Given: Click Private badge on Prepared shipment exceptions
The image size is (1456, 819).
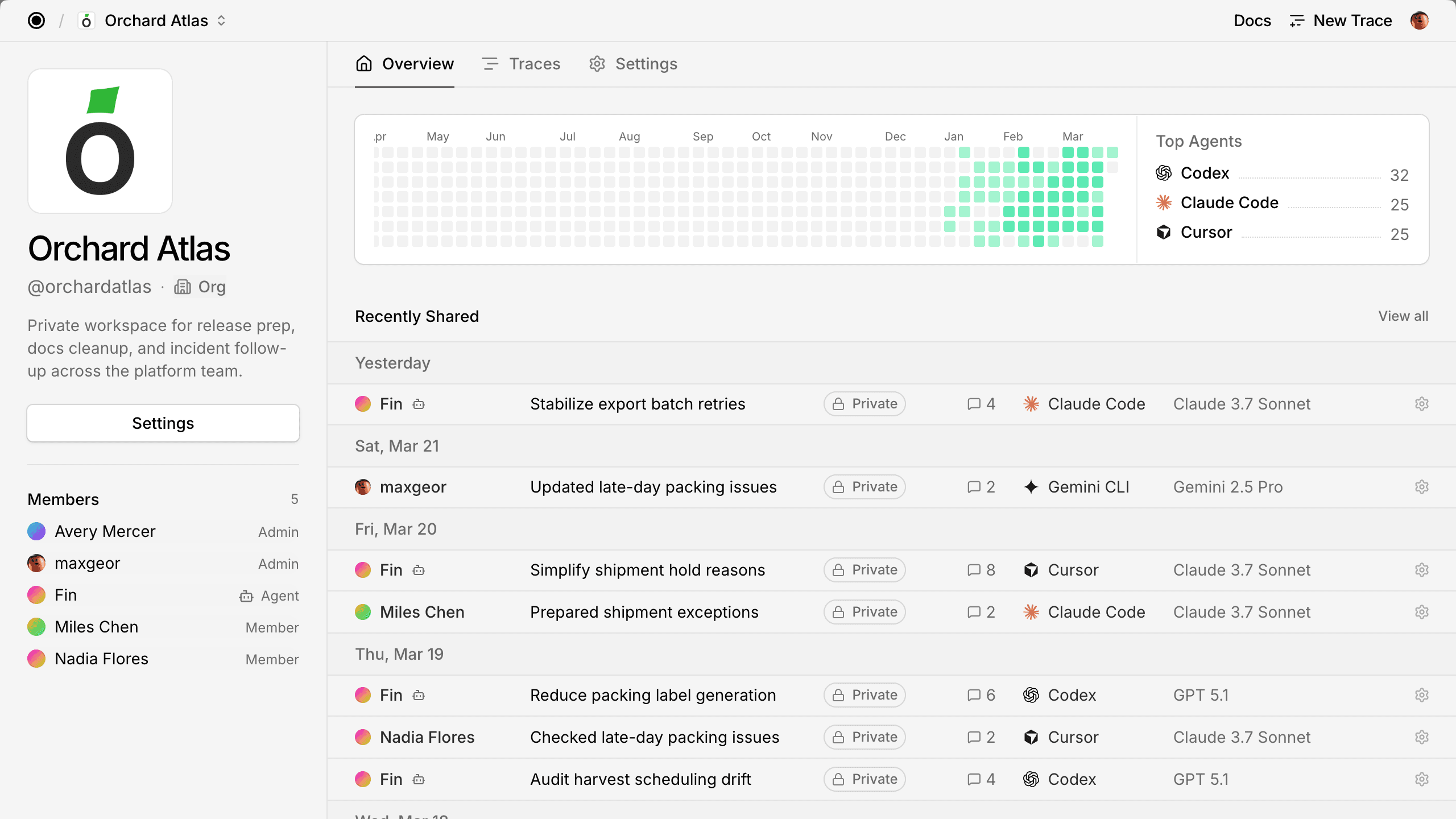Looking at the screenshot, I should [x=864, y=612].
